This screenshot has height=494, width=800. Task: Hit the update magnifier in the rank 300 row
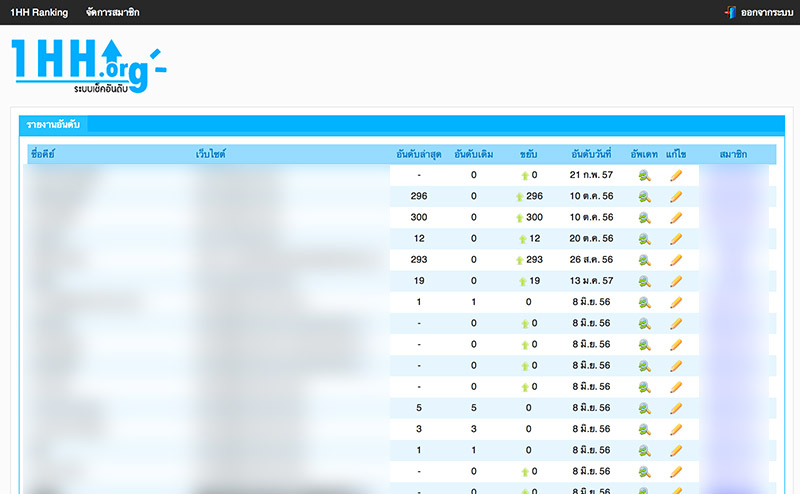pos(644,217)
